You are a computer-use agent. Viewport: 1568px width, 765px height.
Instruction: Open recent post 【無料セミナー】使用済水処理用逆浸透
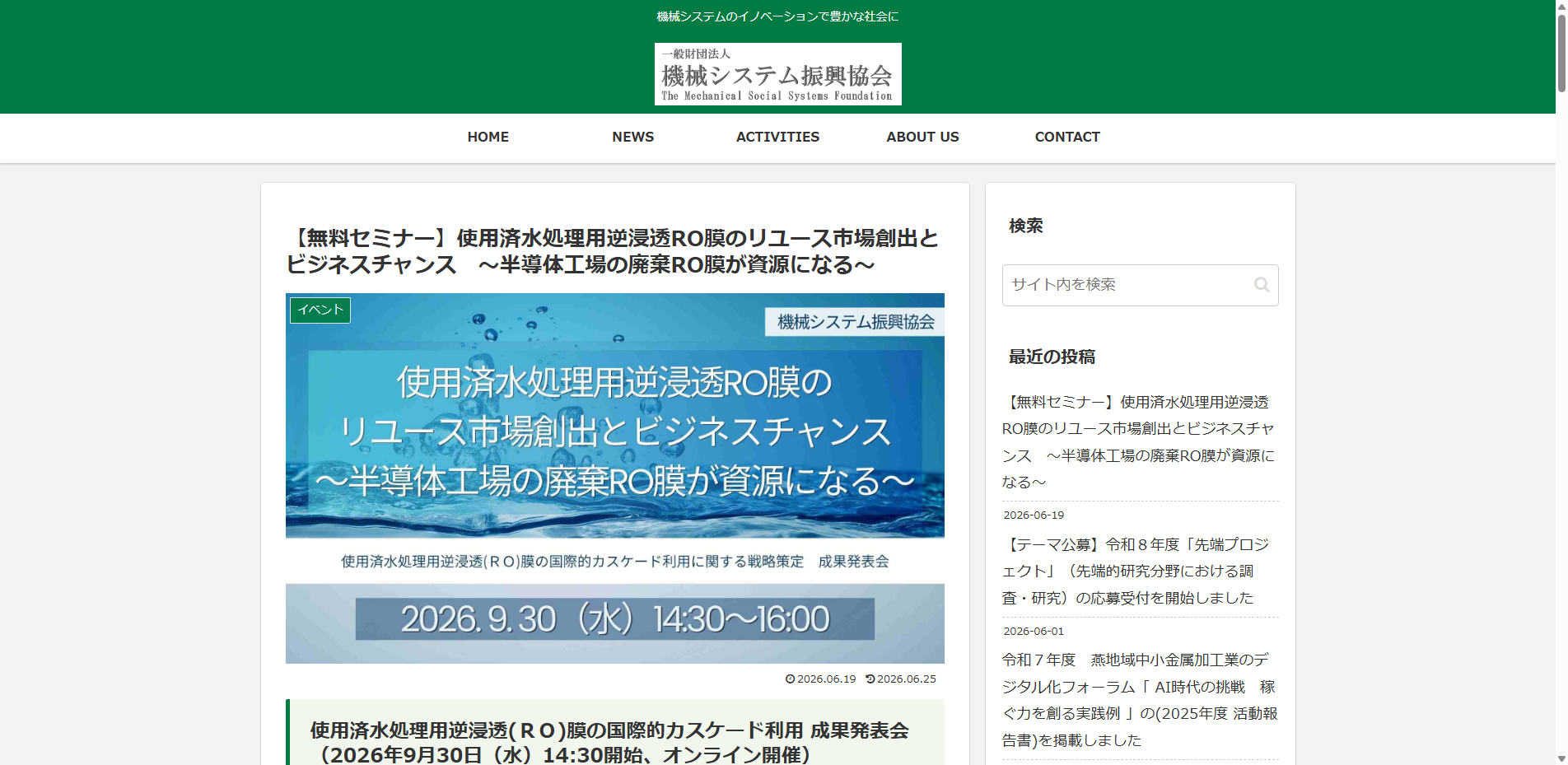pyautogui.click(x=1139, y=442)
